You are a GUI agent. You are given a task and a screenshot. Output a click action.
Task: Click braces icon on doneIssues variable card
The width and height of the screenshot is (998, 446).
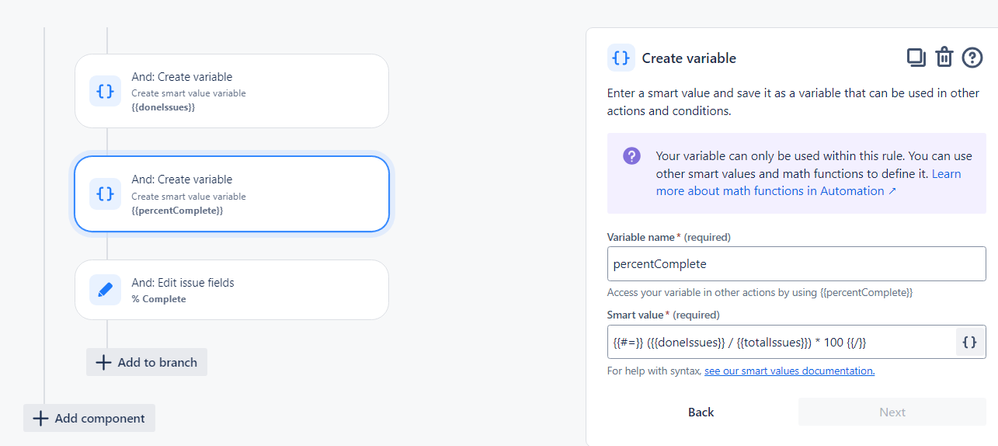point(105,91)
